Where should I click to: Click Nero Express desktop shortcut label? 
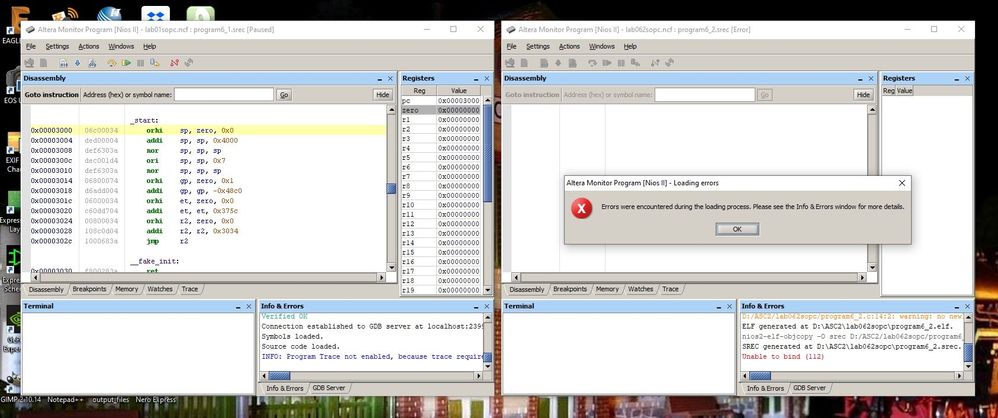pyautogui.click(x=155, y=400)
